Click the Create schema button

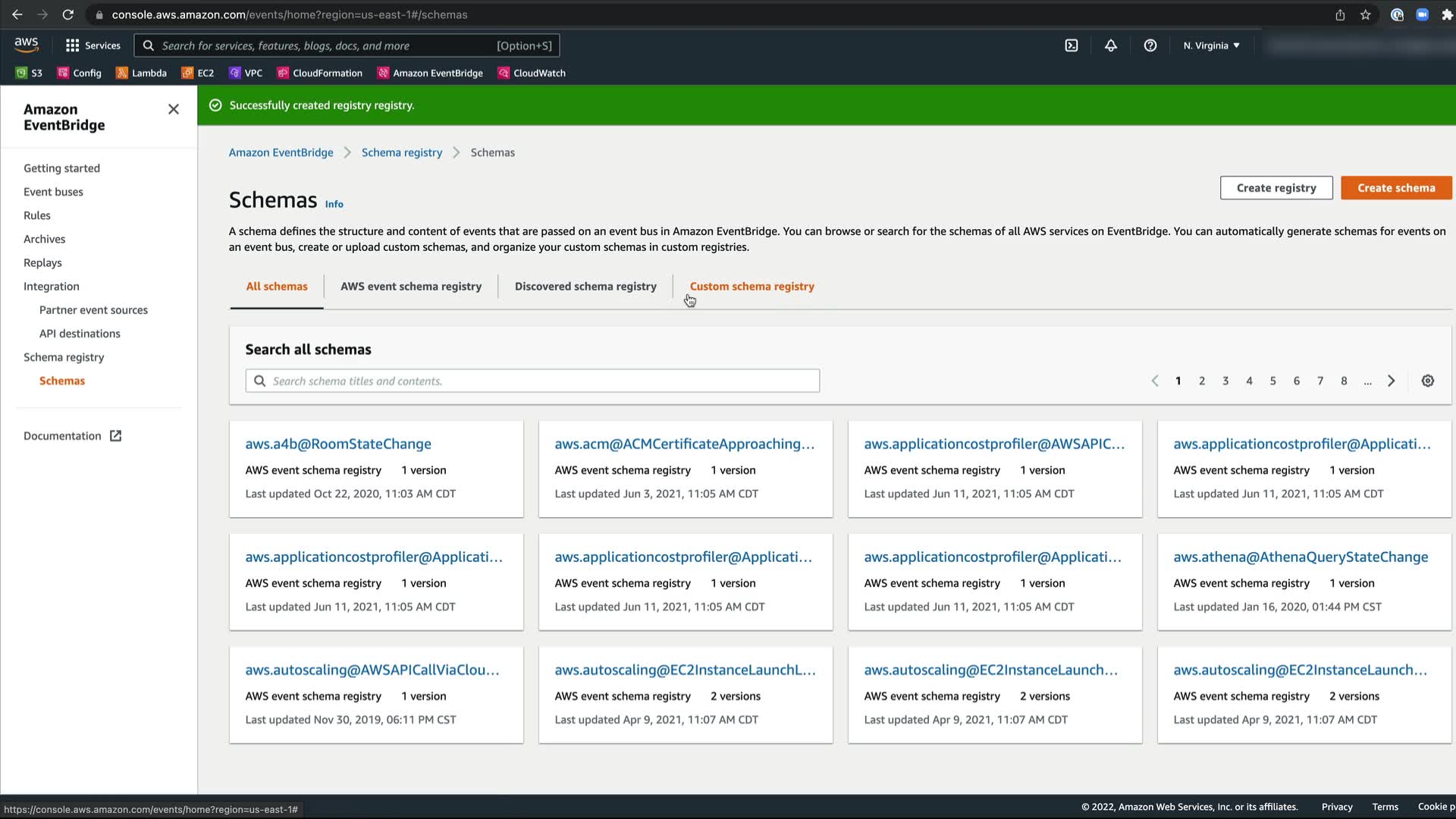pyautogui.click(x=1395, y=187)
